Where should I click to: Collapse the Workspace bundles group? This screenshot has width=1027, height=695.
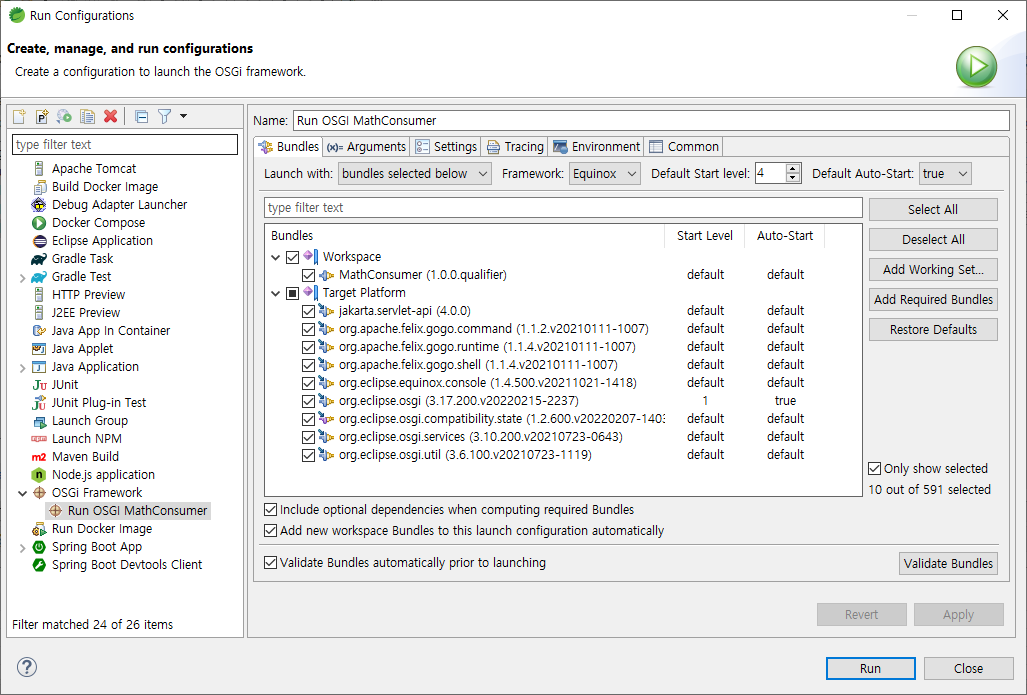[276, 257]
